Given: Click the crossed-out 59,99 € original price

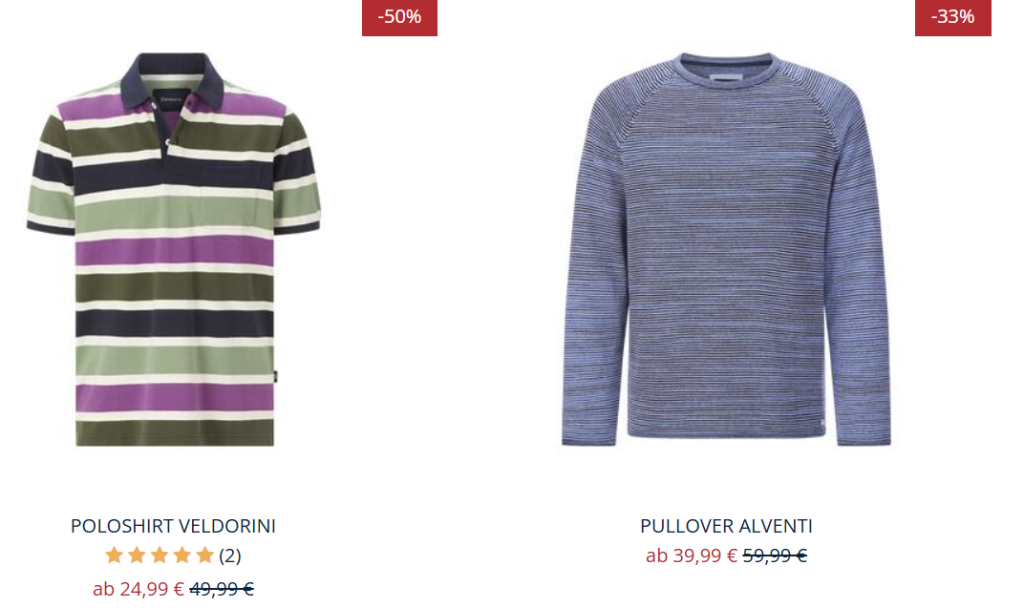Looking at the screenshot, I should click(775, 556).
